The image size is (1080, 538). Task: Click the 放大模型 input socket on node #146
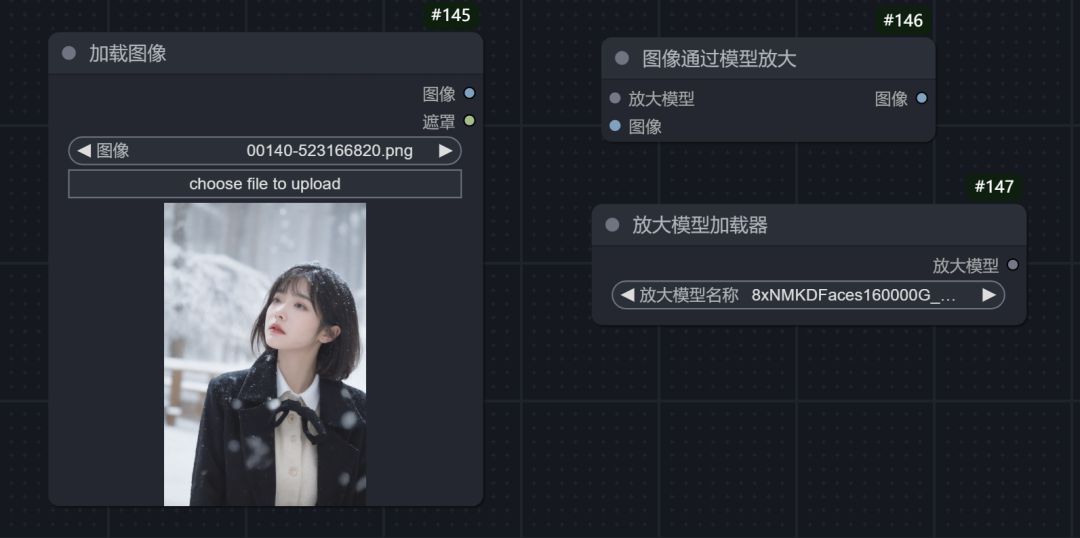click(615, 99)
